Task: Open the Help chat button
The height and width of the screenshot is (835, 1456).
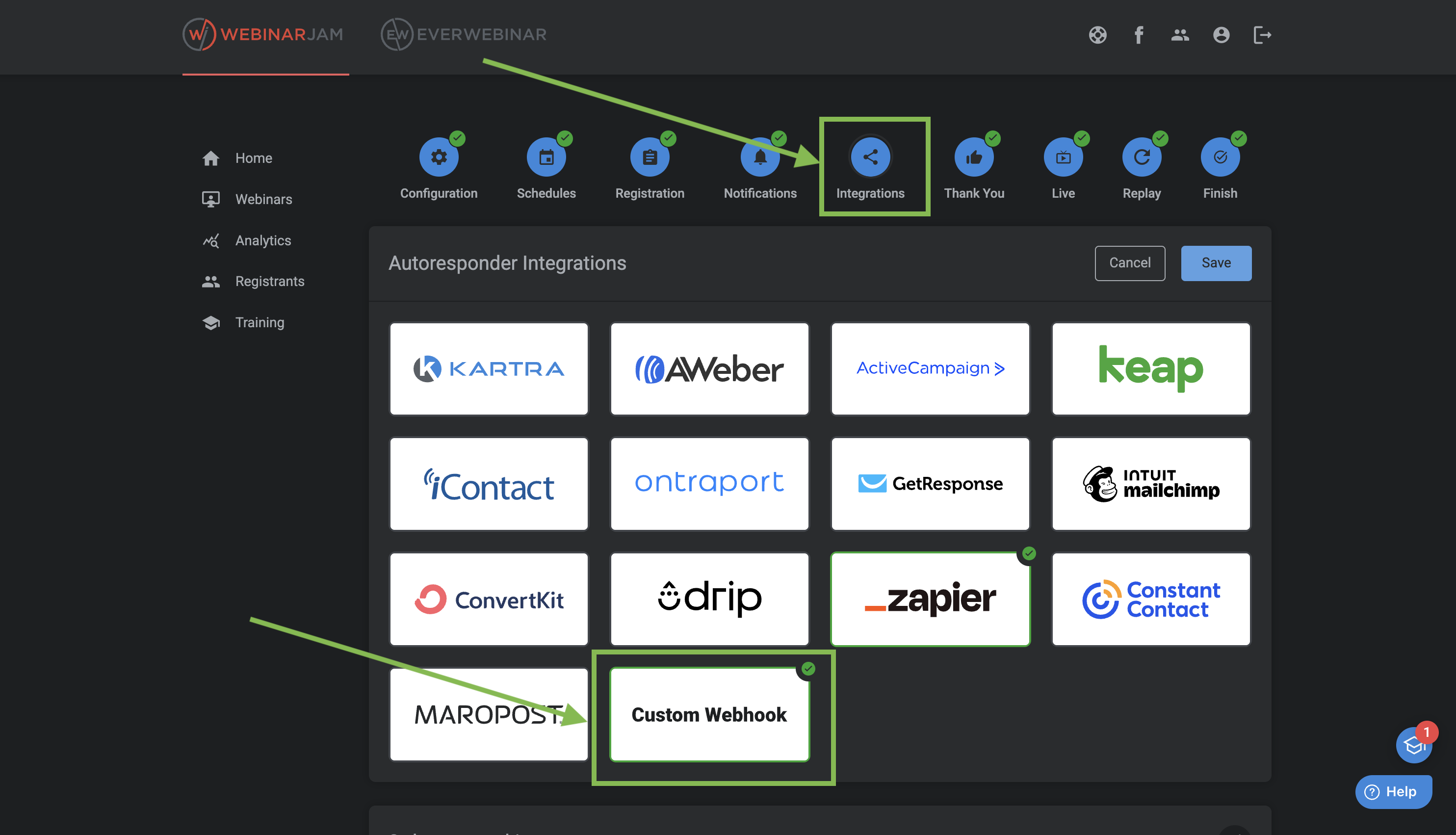Action: click(1393, 792)
